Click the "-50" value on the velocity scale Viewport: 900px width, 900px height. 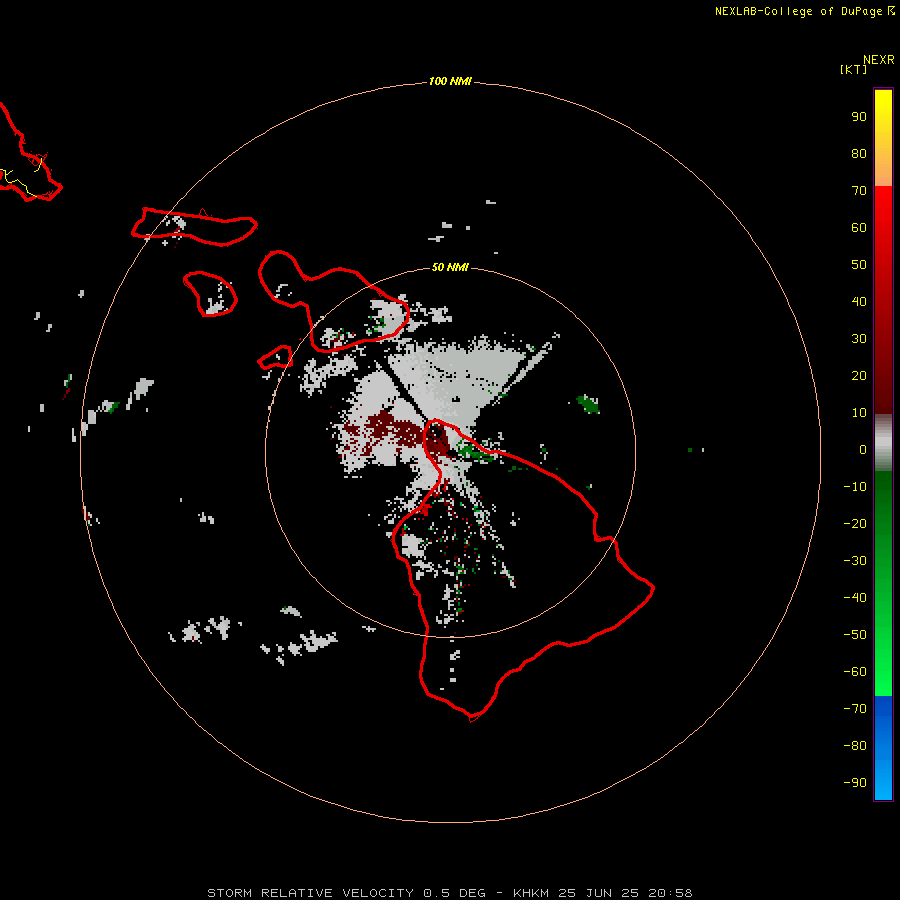pyautogui.click(x=855, y=635)
